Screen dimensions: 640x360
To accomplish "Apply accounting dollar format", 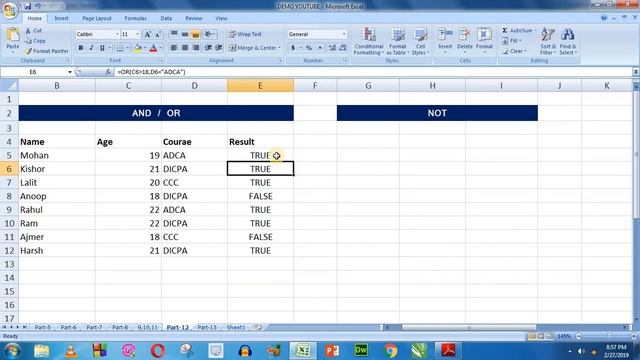I will coord(293,48).
